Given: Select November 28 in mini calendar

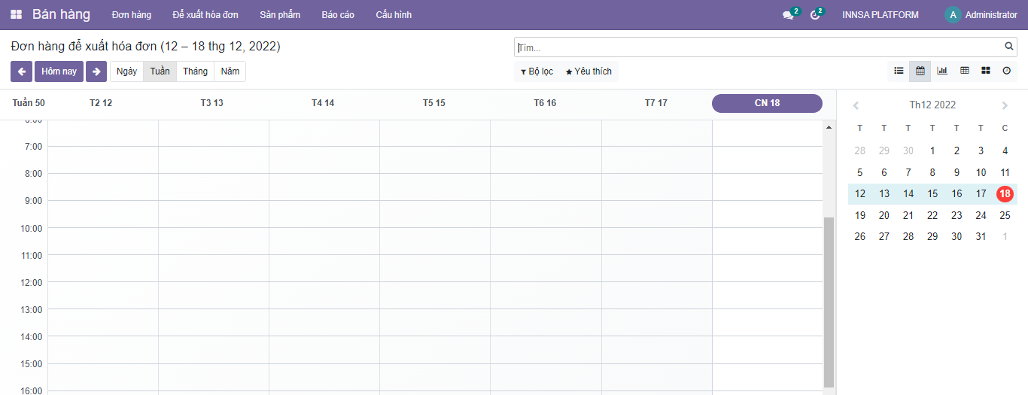Looking at the screenshot, I should tap(860, 151).
